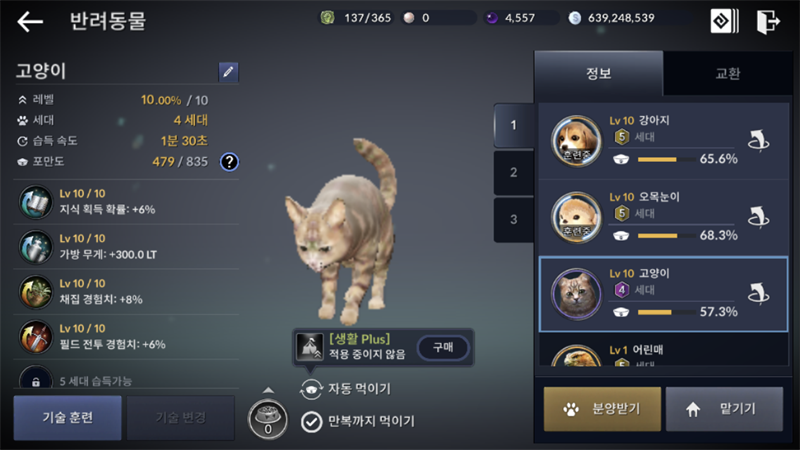Click the 구매 button for 생활 Plus
Viewport: 800px width, 450px height.
[443, 347]
